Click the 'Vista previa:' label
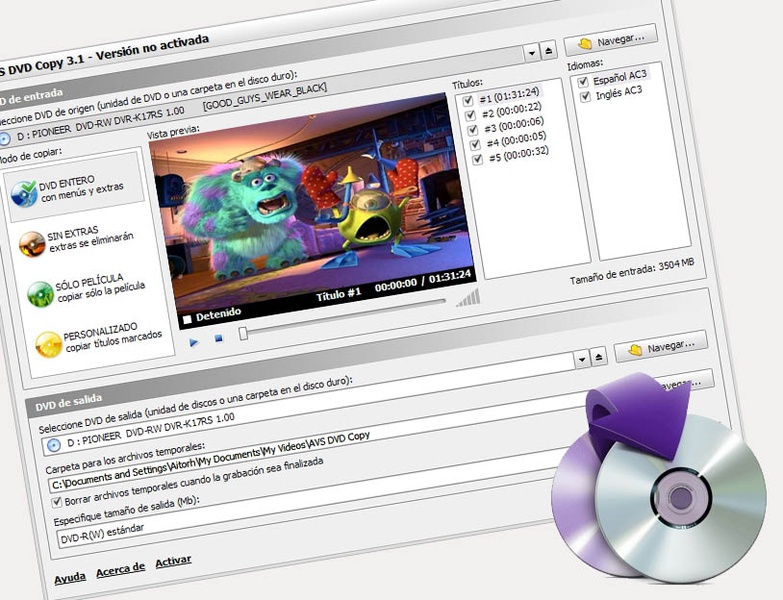783x600 pixels. coord(173,132)
